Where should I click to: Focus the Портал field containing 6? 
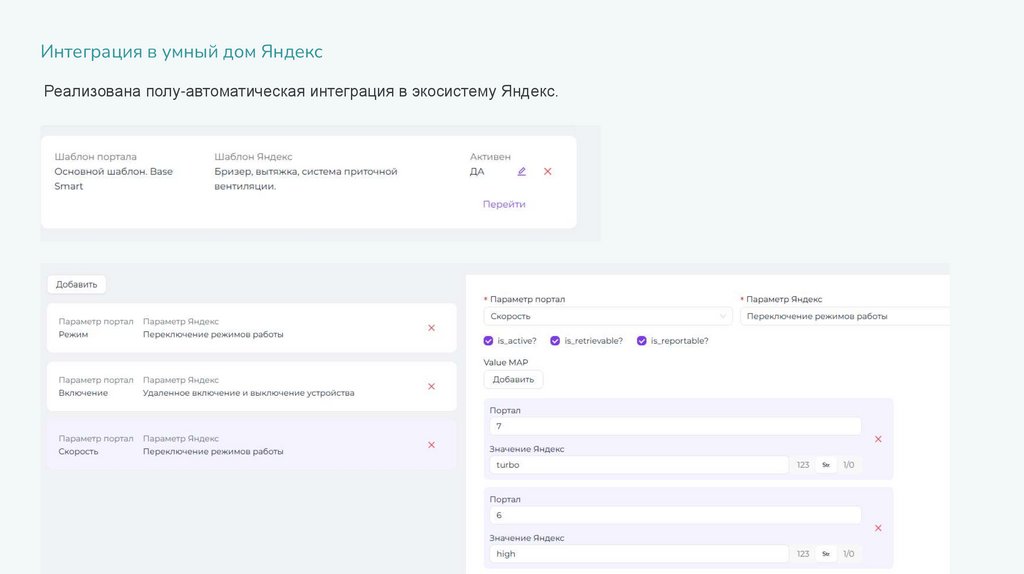675,515
